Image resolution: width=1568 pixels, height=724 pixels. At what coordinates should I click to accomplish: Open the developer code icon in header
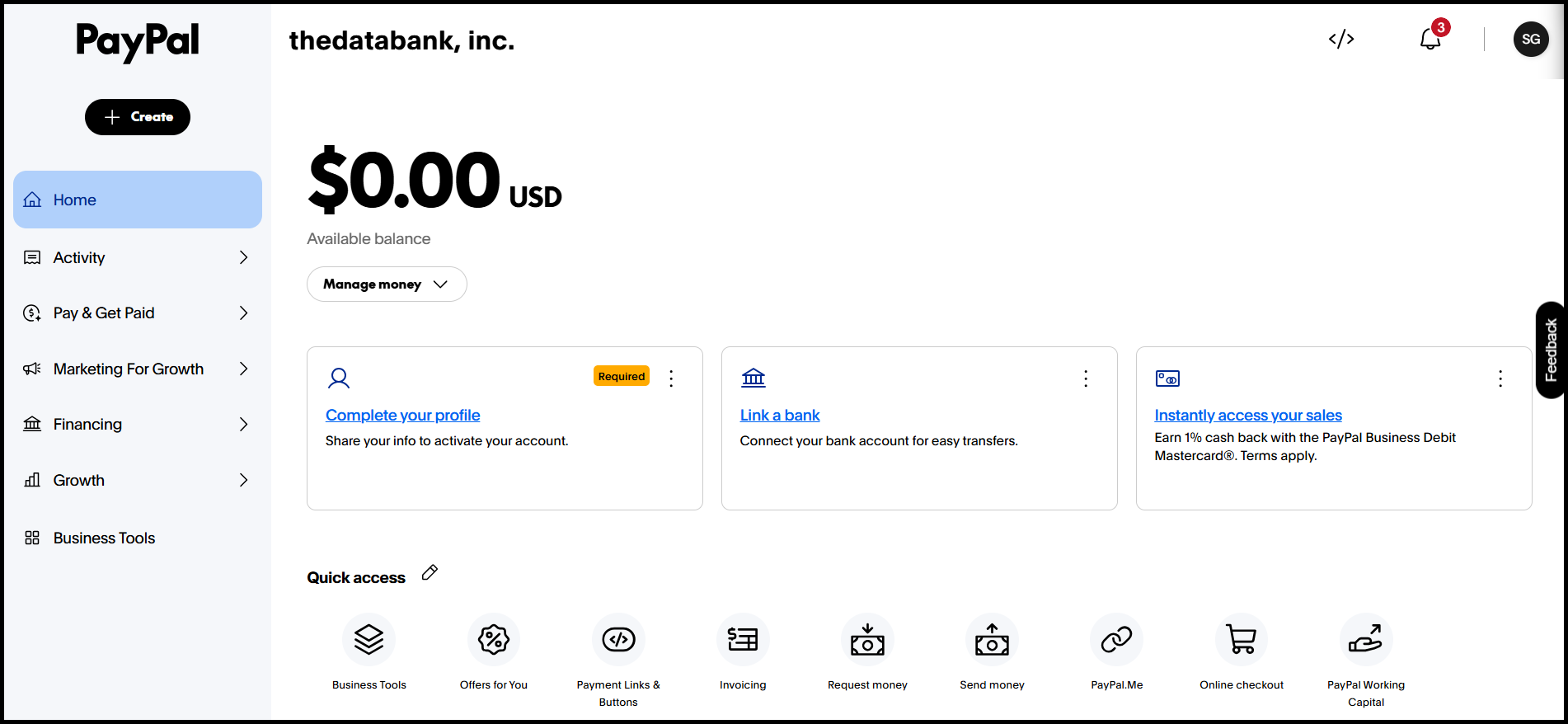click(1341, 39)
